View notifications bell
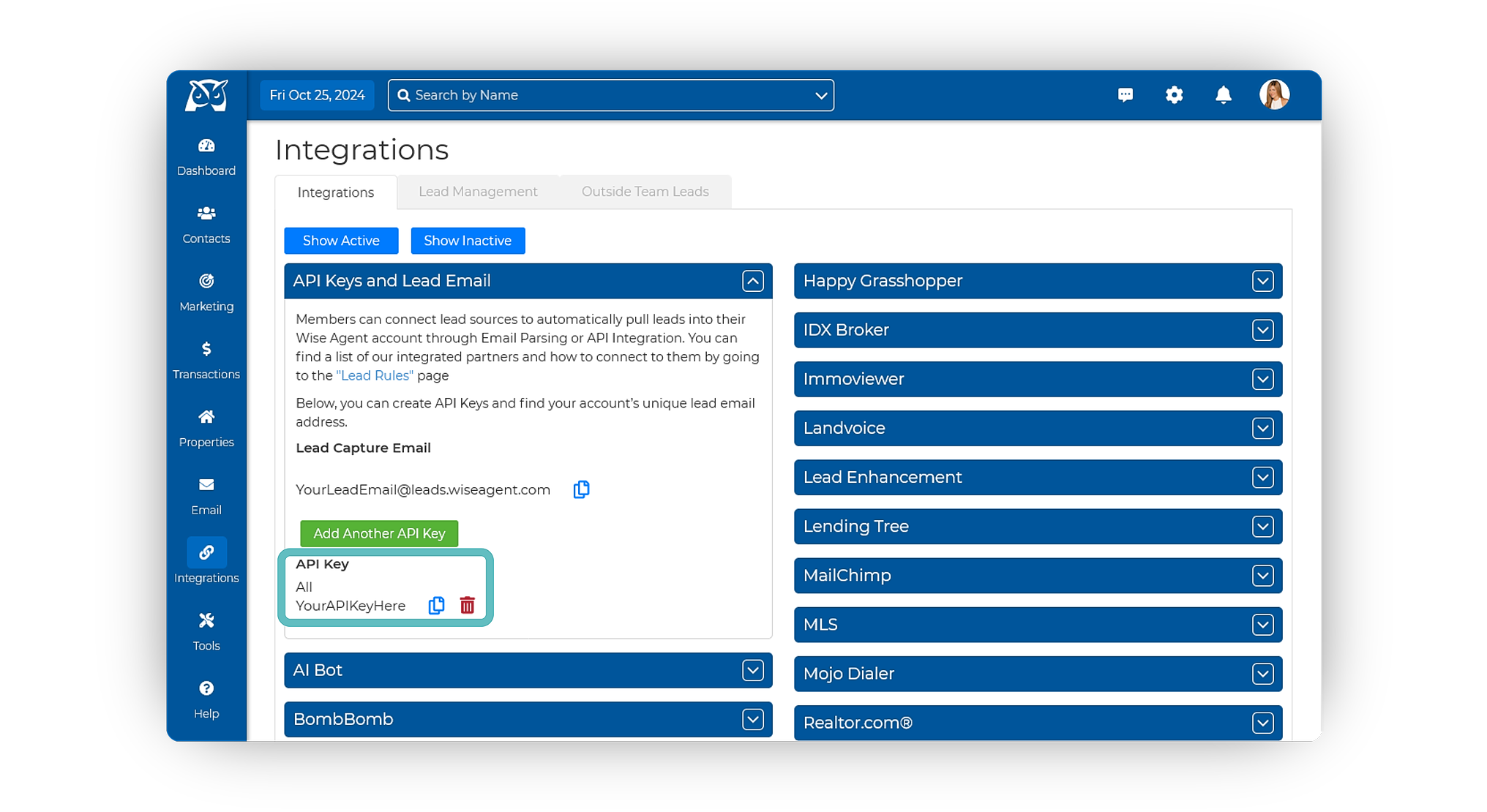This screenshot has width=1487, height=812. [1224, 95]
